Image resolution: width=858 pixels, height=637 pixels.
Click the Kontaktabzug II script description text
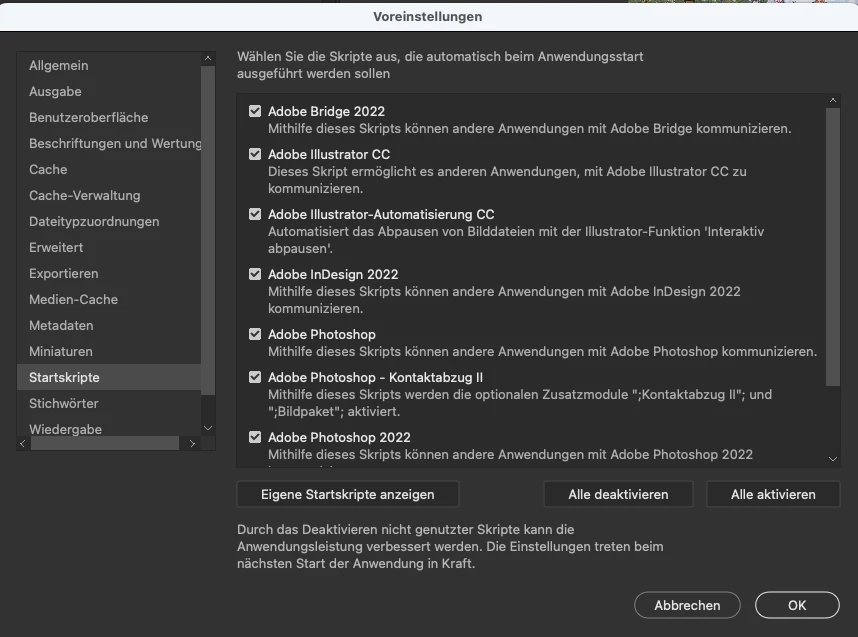point(520,403)
